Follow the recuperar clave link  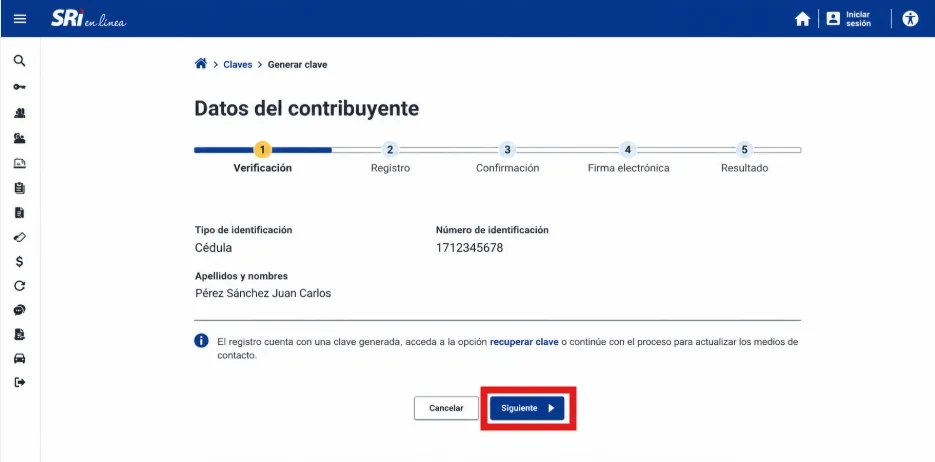pyautogui.click(x=524, y=342)
